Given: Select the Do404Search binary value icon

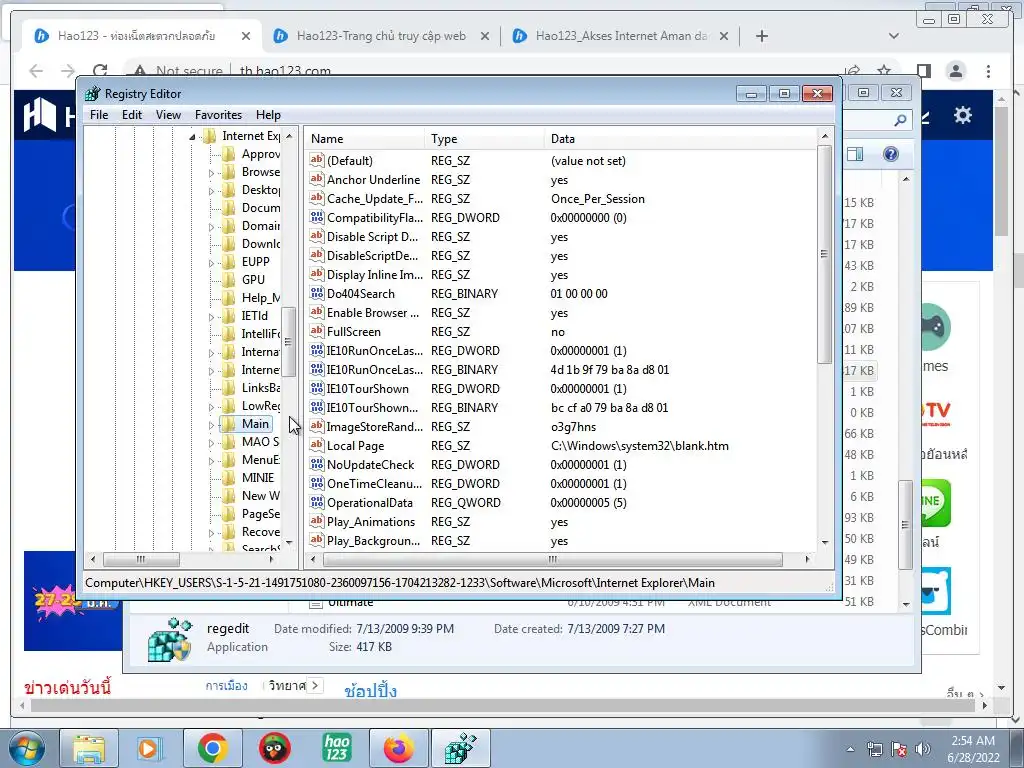Looking at the screenshot, I should 317,293.
